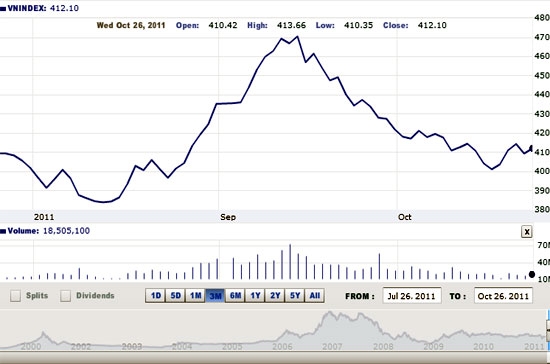Click the black volume end-point marker
This screenshot has height=364, width=550.
(532, 275)
